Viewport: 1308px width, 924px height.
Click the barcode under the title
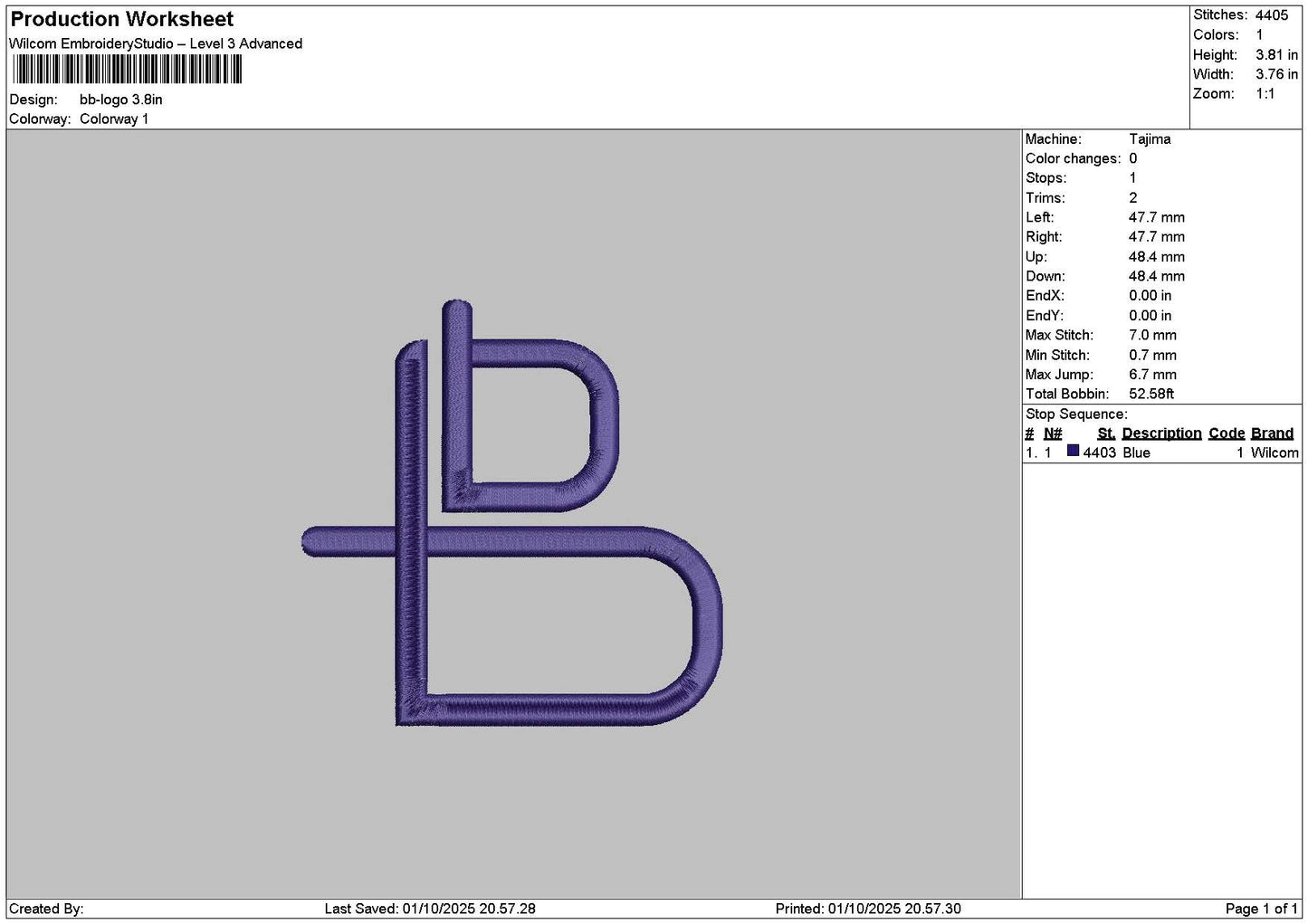[128, 69]
